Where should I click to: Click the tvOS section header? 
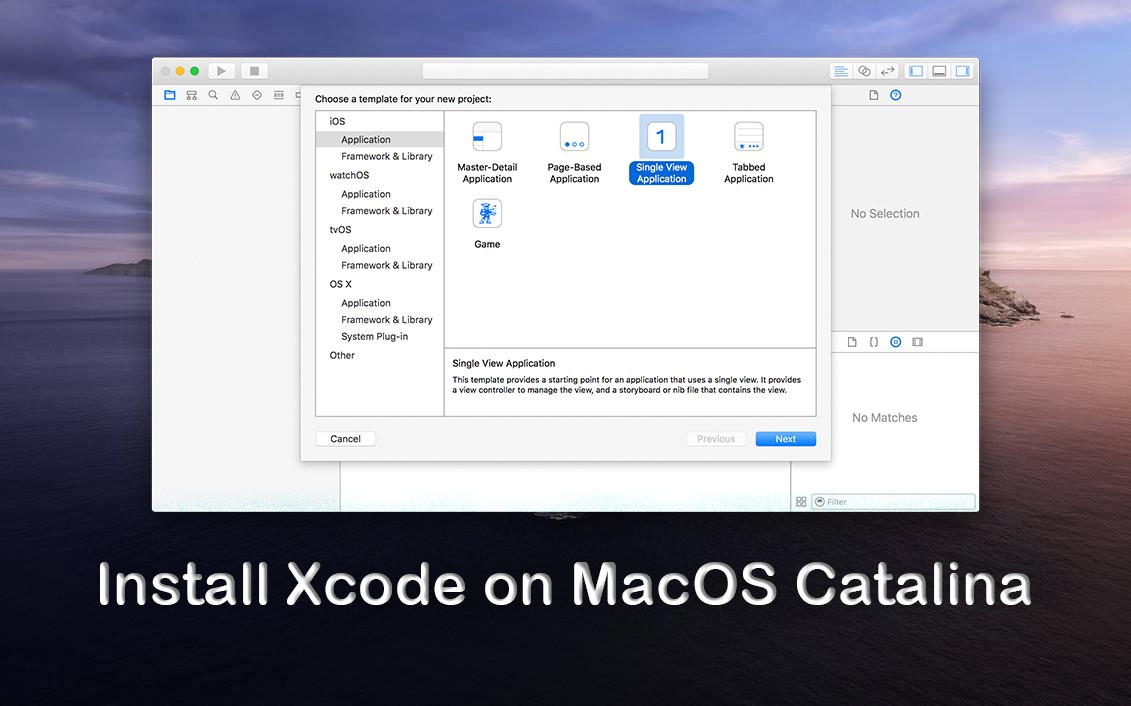coord(340,229)
